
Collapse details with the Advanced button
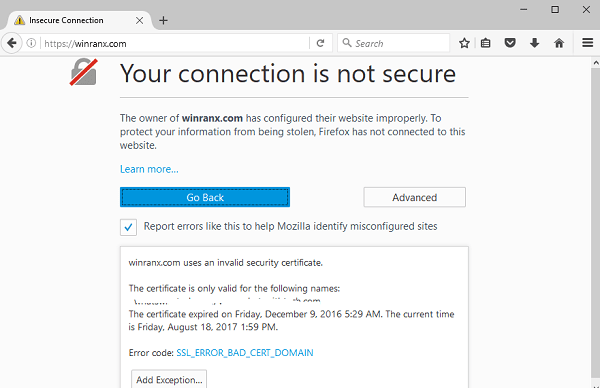click(414, 197)
